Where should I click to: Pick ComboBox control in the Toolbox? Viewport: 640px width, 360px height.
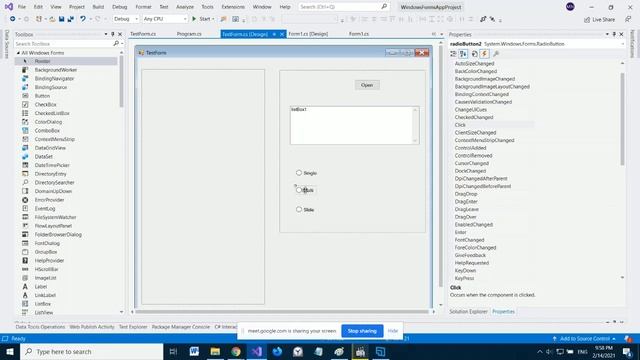point(47,131)
